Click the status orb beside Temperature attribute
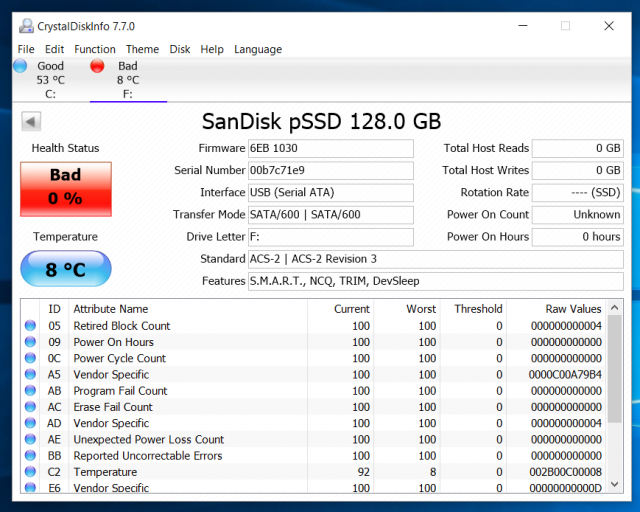 (30, 472)
